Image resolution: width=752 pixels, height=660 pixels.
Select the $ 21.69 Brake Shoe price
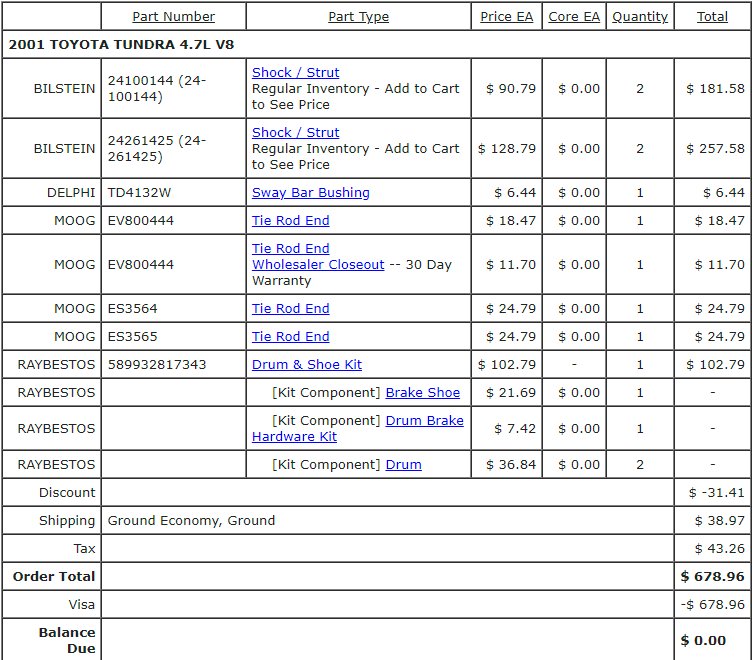coord(511,392)
